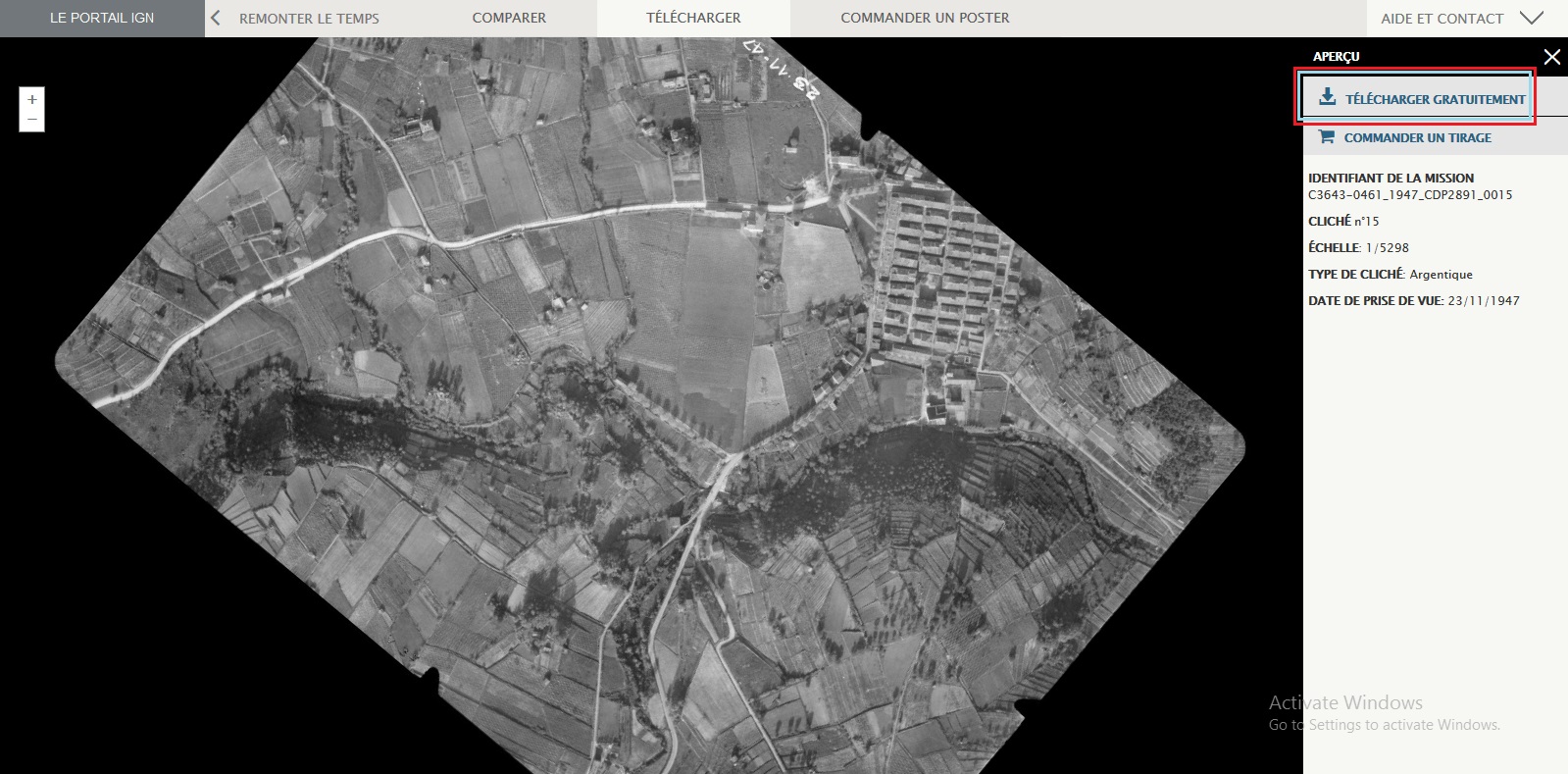1568x774 pixels.
Task: Close the APERÇU panel
Action: coord(1551,57)
